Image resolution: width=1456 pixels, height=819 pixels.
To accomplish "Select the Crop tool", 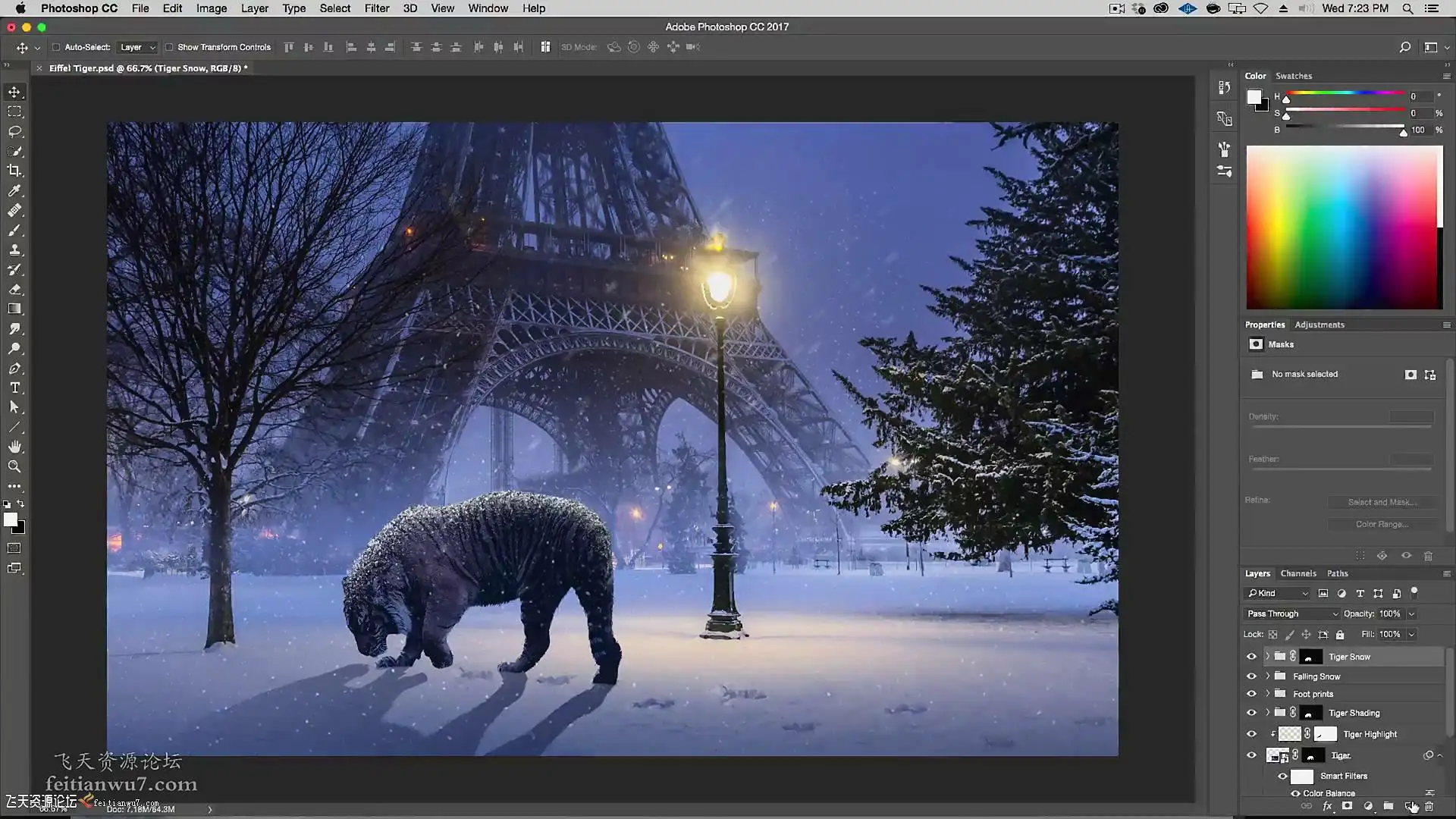I will (x=14, y=171).
